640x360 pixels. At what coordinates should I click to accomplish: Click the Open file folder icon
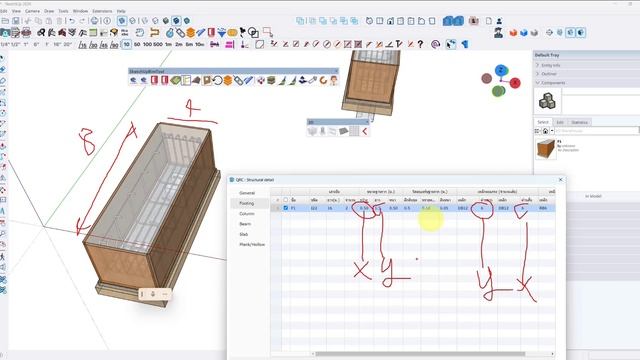(x=5, y=20)
